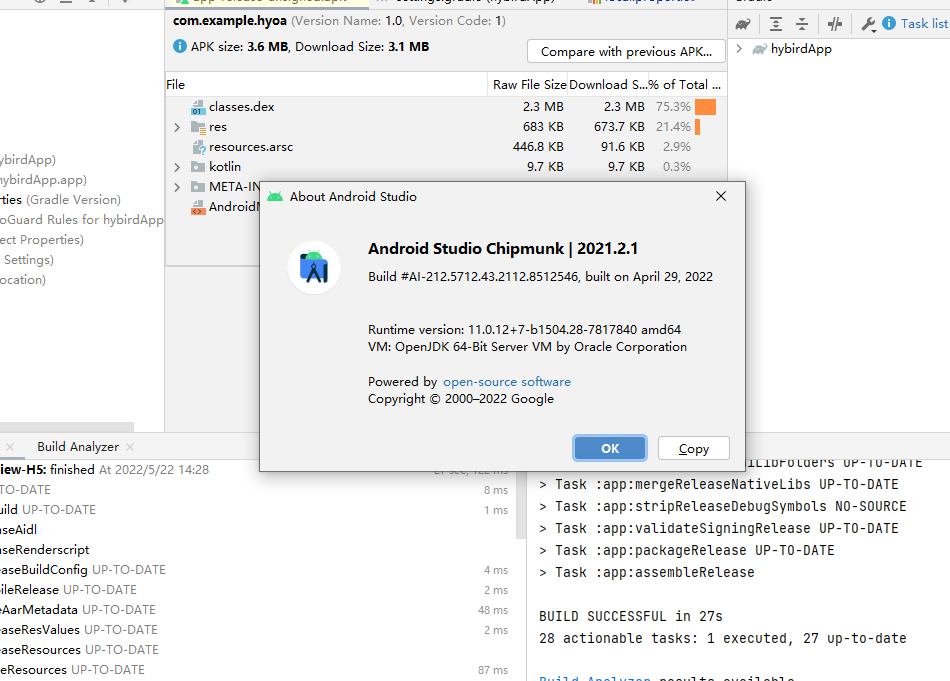Image resolution: width=950 pixels, height=681 pixels.
Task: Click the project panel horizontal scrollbar
Action: [x=67, y=427]
